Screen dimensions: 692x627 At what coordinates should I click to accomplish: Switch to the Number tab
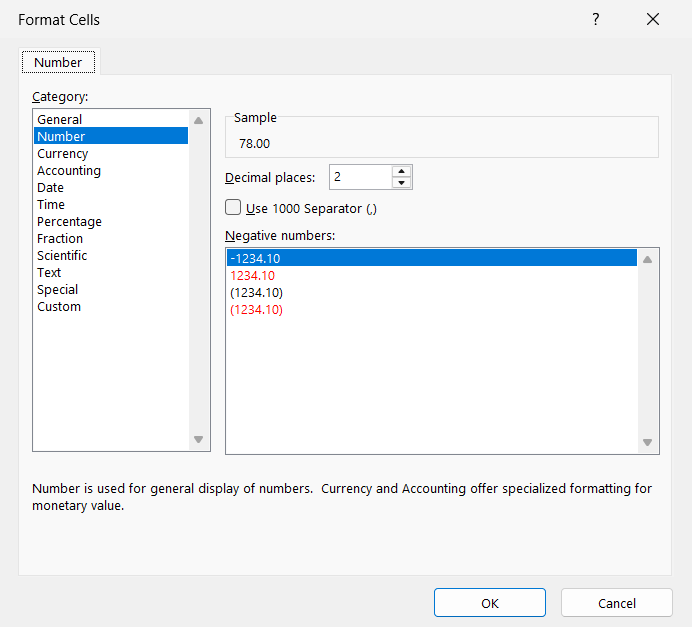58,62
